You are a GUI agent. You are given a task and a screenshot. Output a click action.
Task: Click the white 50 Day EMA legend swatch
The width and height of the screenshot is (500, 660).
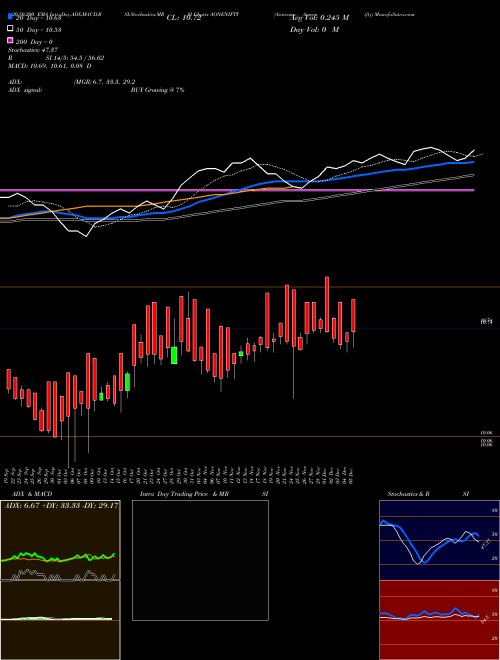pos(10,29)
